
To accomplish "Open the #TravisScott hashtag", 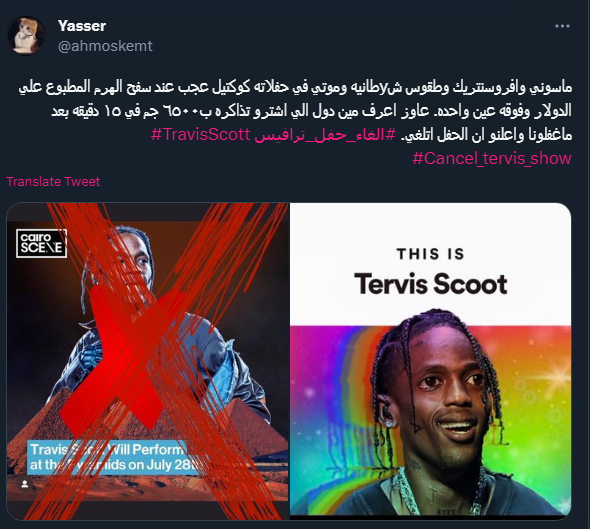I will pyautogui.click(x=201, y=134).
